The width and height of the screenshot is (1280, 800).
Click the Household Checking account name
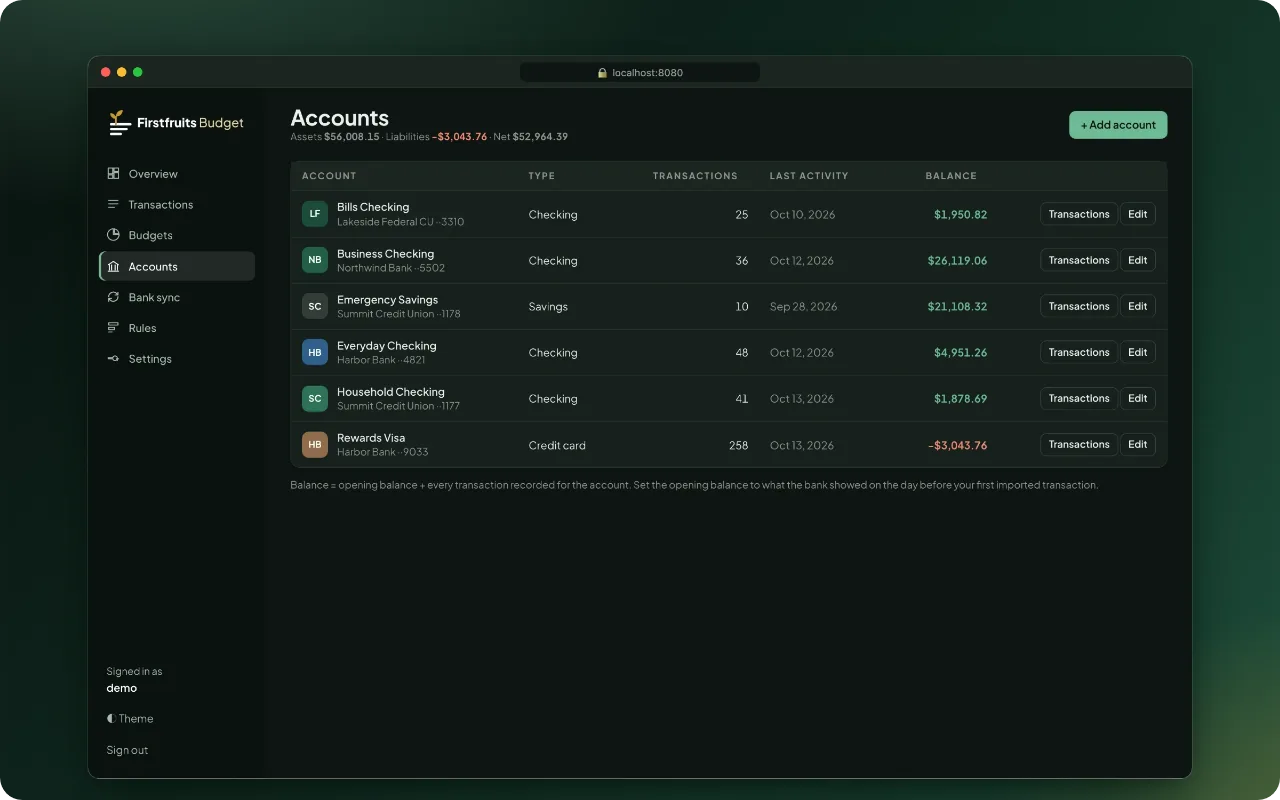(x=390, y=392)
